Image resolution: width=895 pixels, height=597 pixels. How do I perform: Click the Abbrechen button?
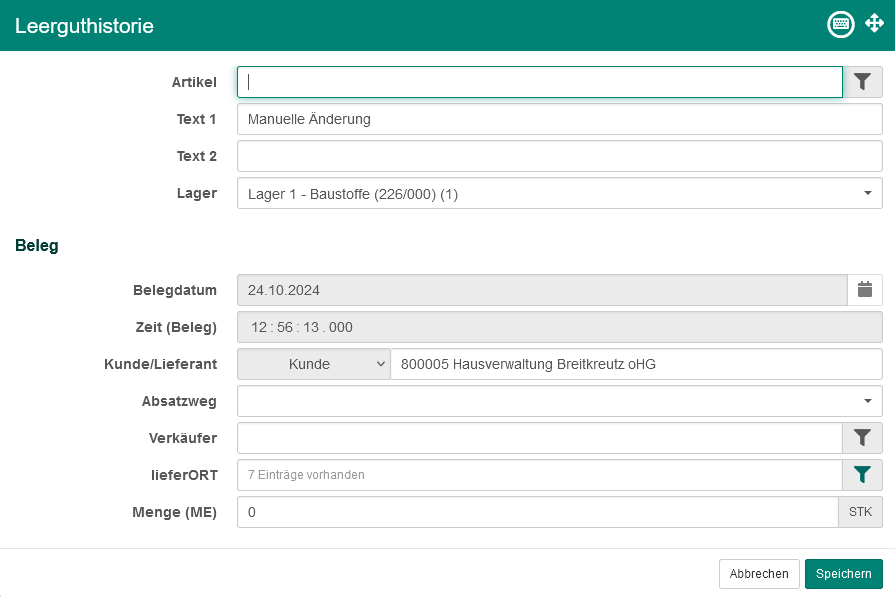pyautogui.click(x=759, y=574)
